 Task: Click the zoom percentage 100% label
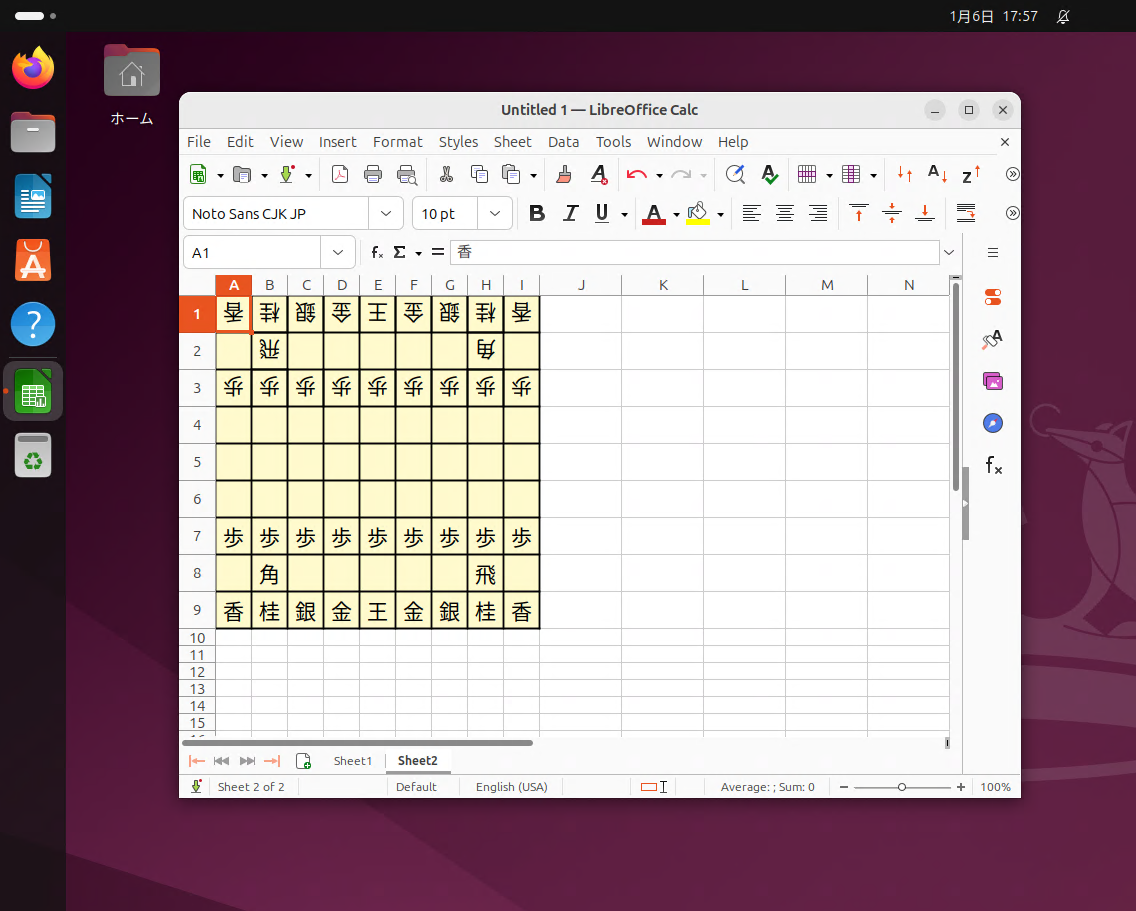[x=995, y=787]
